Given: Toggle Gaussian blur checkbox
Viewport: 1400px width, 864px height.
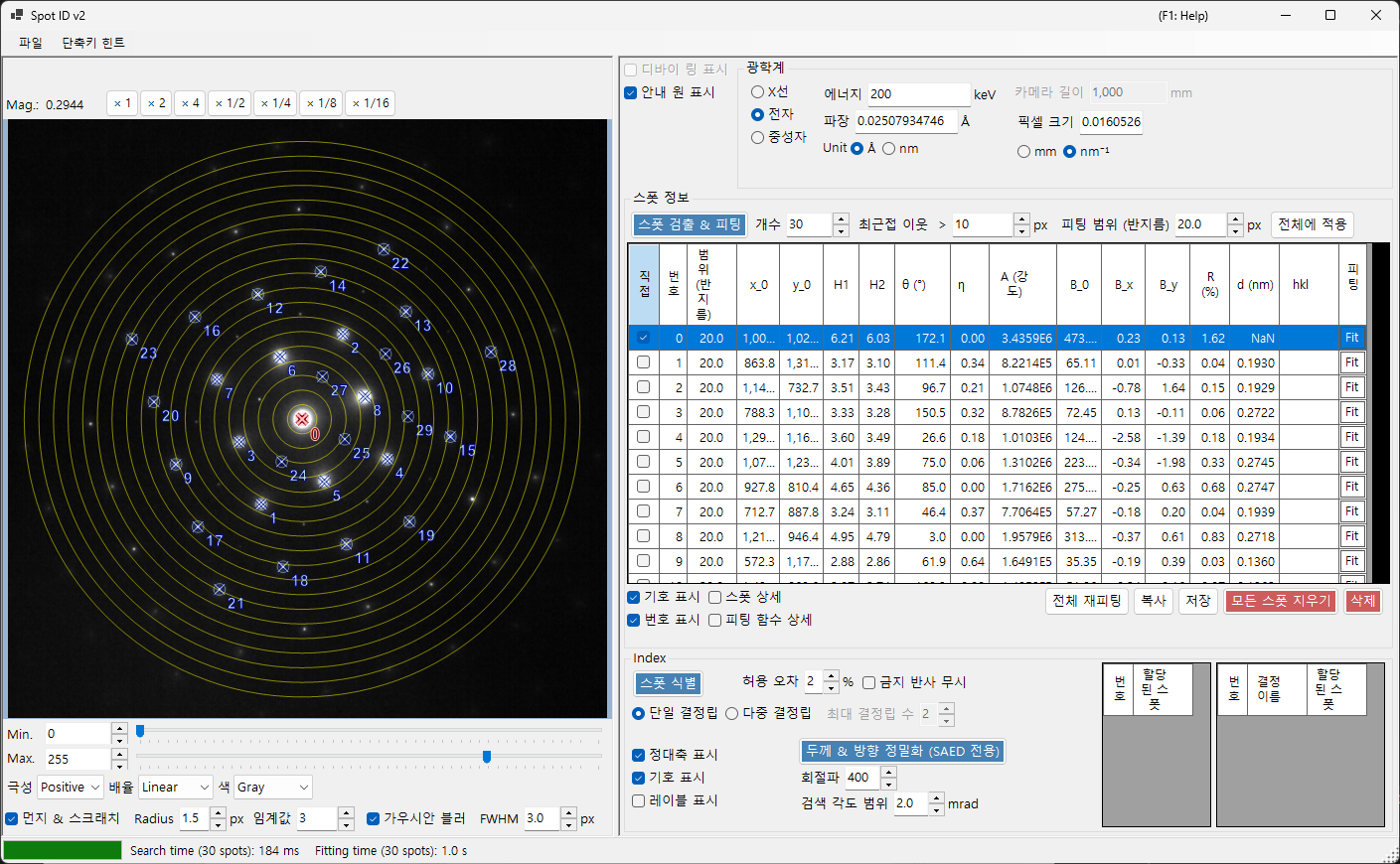Looking at the screenshot, I should pos(374,818).
